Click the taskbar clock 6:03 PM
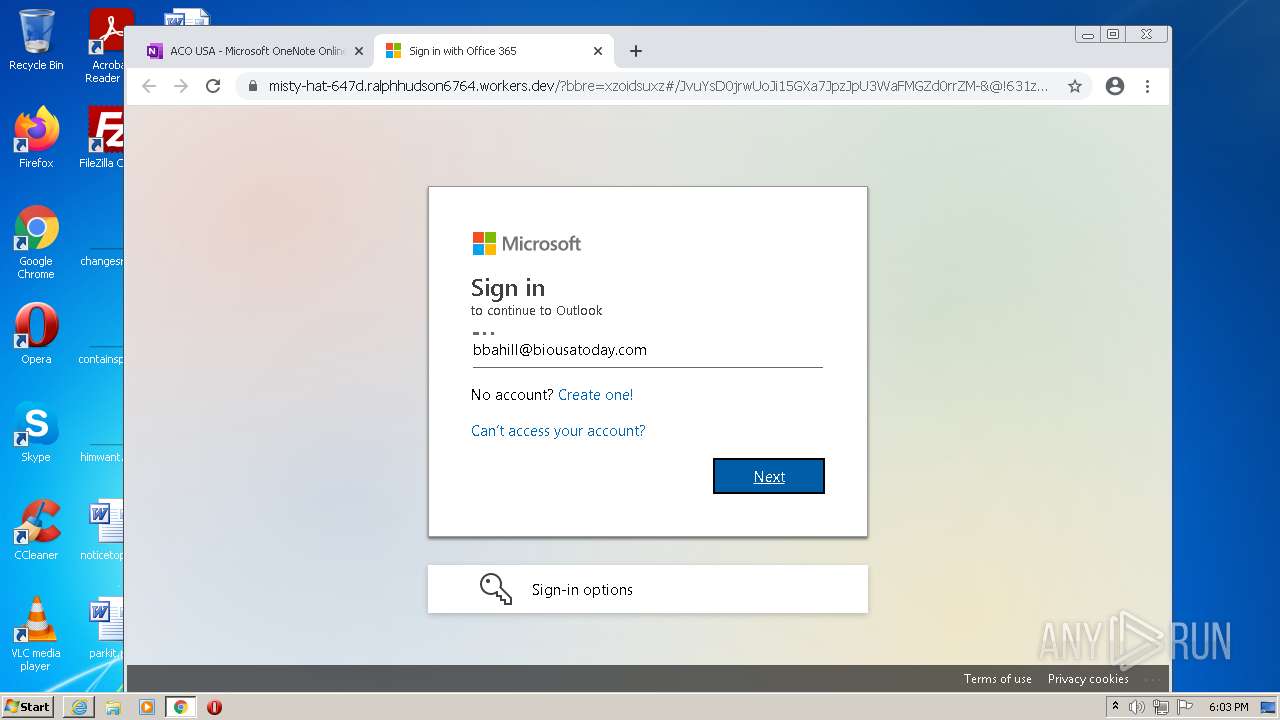 [1228, 707]
